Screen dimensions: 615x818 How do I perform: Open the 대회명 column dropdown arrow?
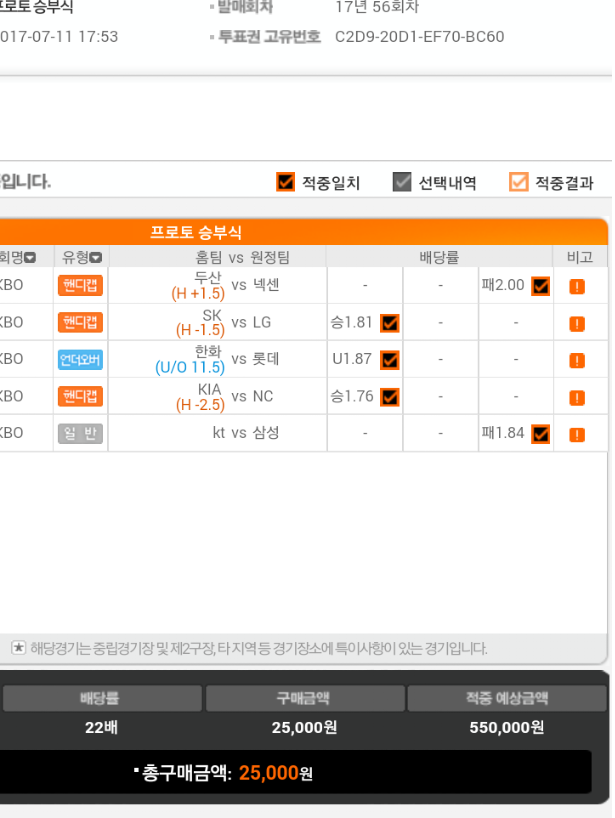(x=30, y=258)
